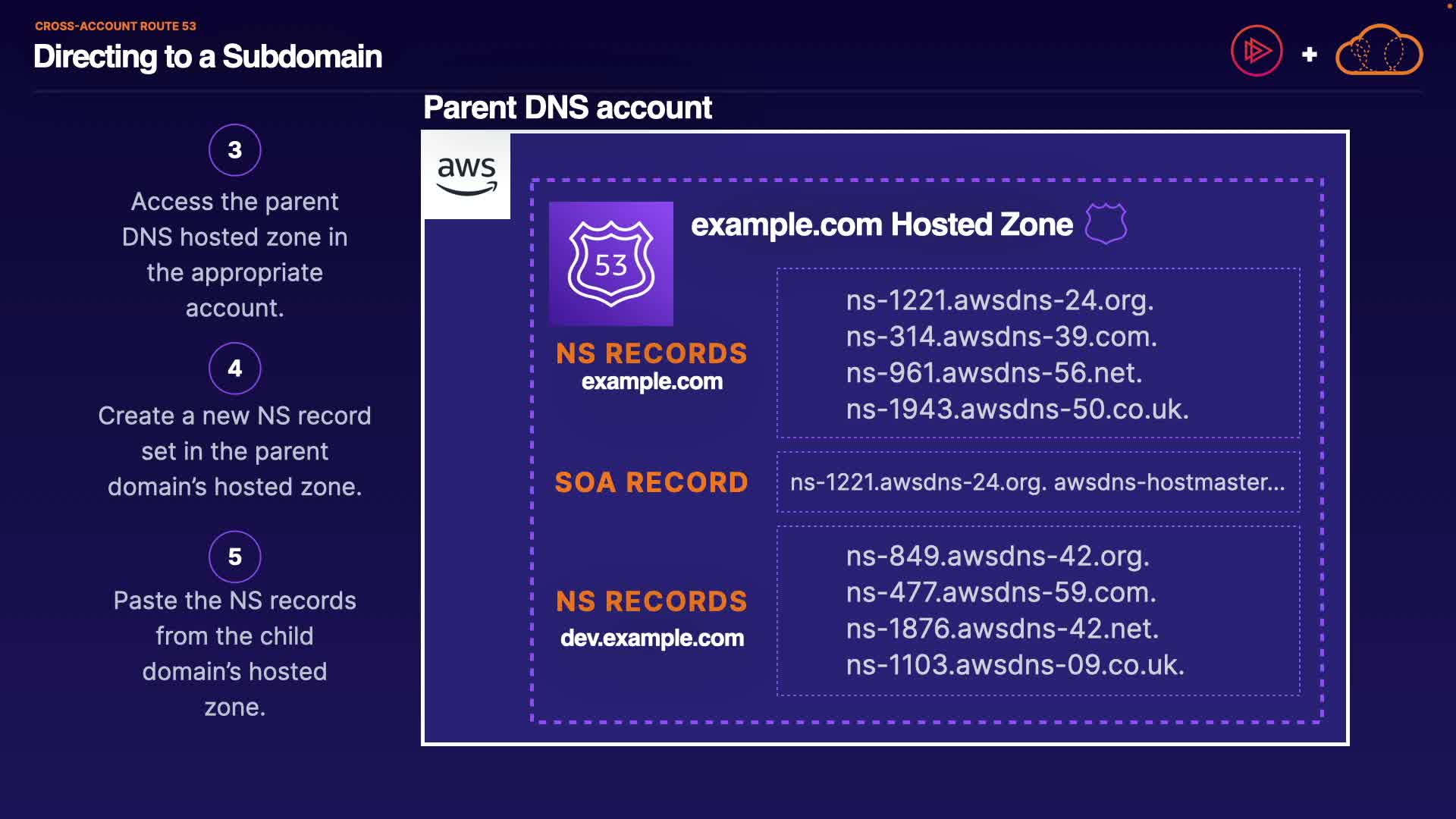Click the white plus sign between logos

tap(1309, 55)
